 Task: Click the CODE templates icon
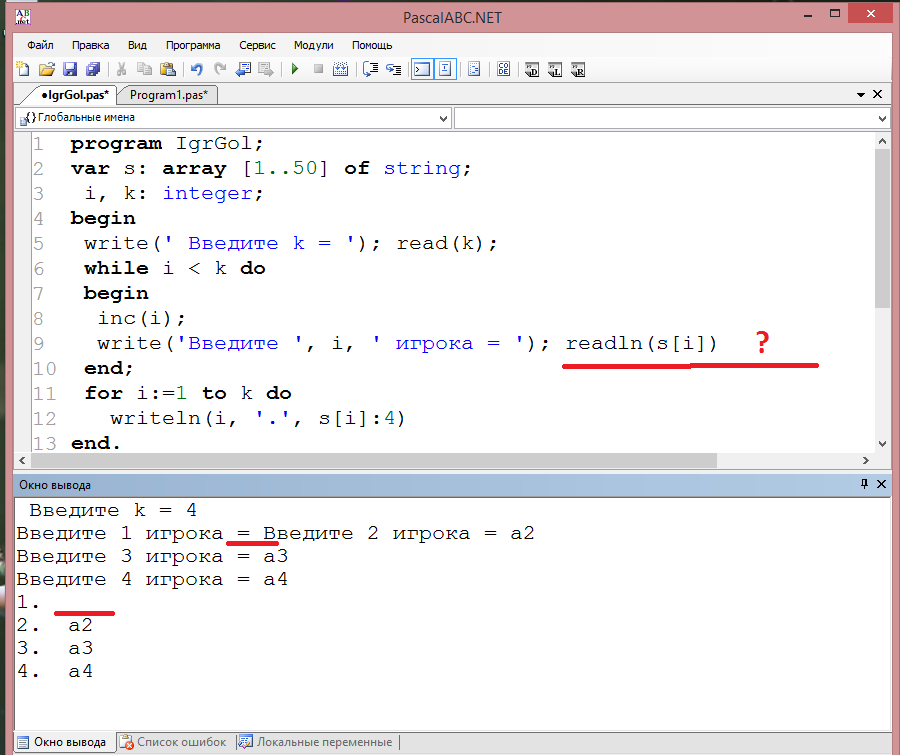[503, 69]
